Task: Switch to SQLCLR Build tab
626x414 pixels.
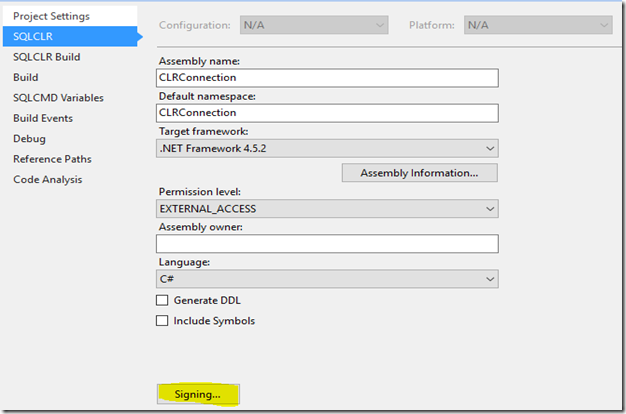Action: tap(47, 57)
